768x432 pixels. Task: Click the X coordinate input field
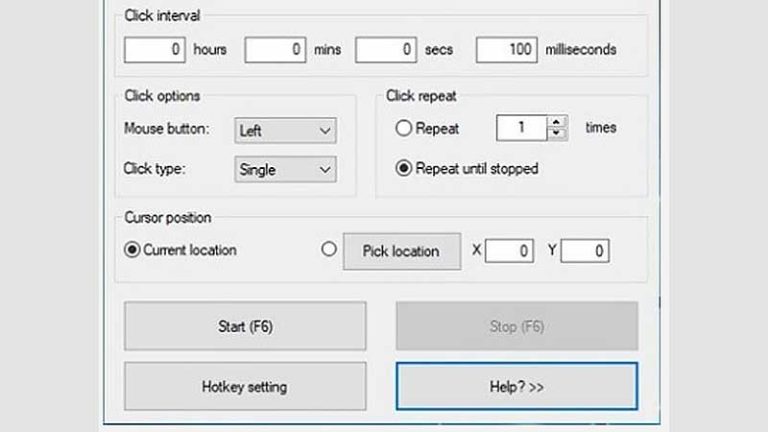click(510, 251)
